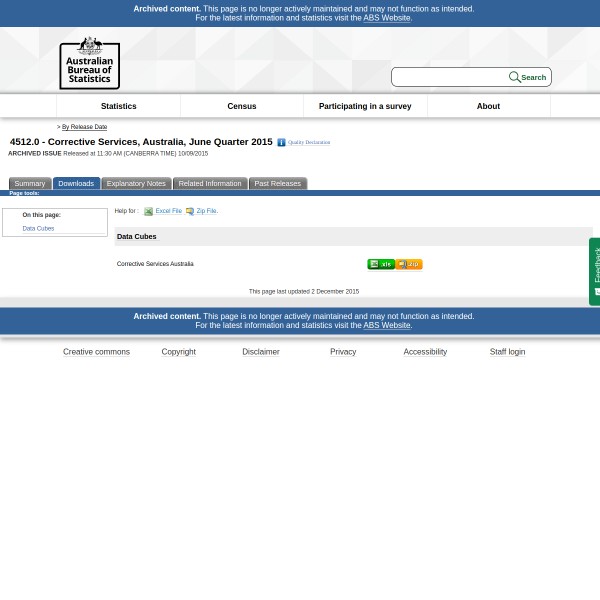600x600 pixels.
Task: Click the Zip File help icon
Action: click(189, 212)
